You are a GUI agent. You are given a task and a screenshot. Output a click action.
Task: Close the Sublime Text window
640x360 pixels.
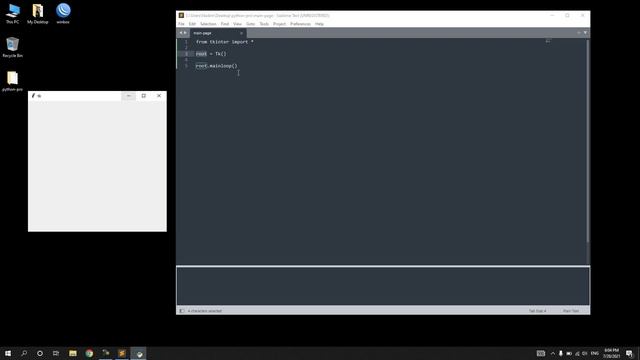[582, 16]
